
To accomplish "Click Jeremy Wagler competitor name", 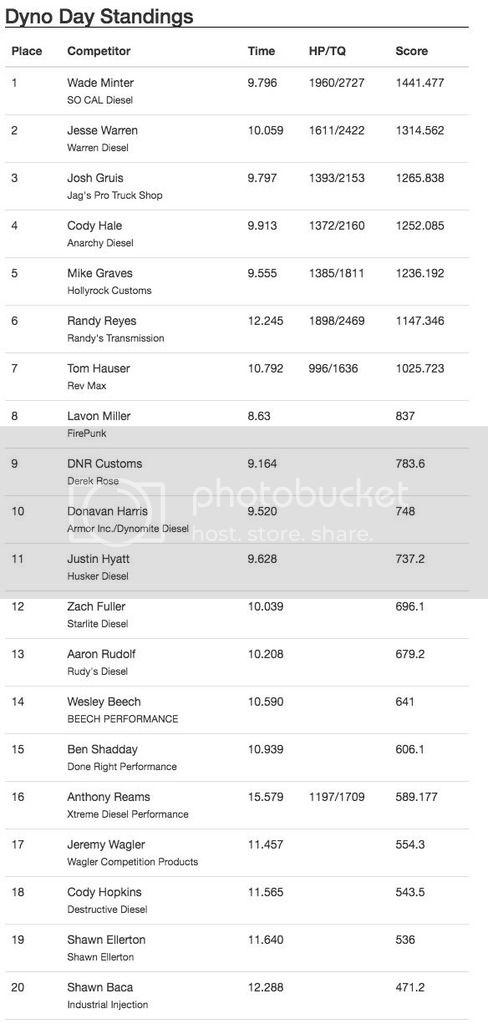I will (102, 844).
